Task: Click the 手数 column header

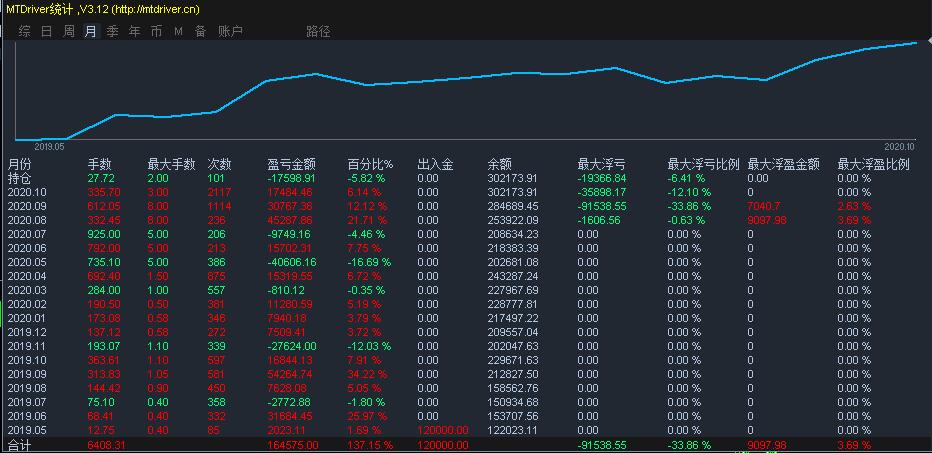Action: point(99,164)
